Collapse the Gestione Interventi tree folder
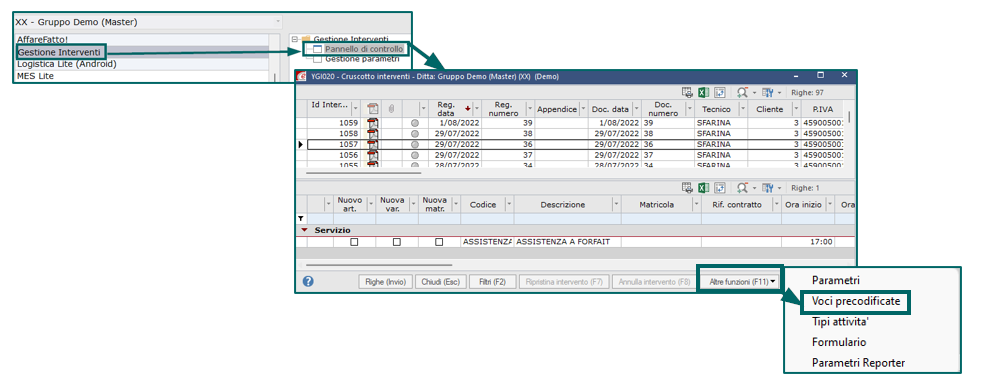The width and height of the screenshot is (983, 387). pyautogui.click(x=294, y=39)
